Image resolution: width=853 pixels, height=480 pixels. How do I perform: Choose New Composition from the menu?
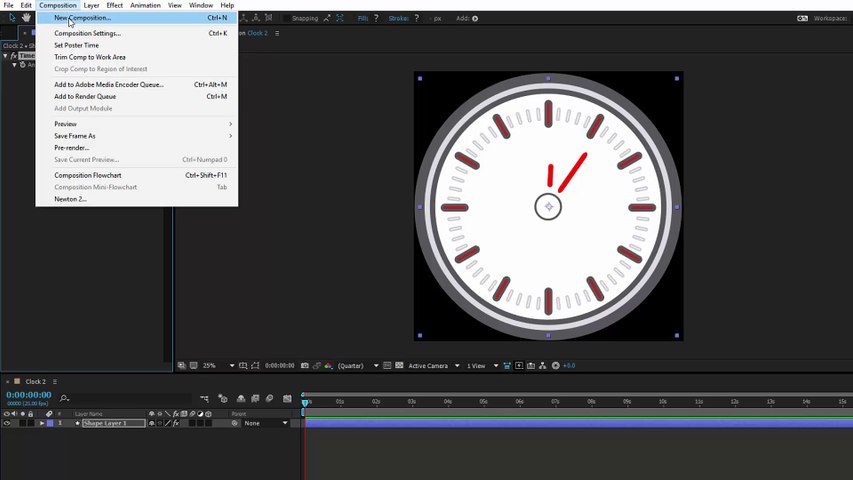[x=82, y=18]
